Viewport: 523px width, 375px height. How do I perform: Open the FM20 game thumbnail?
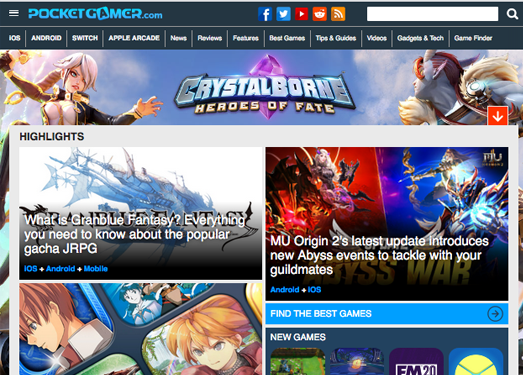coord(416,362)
